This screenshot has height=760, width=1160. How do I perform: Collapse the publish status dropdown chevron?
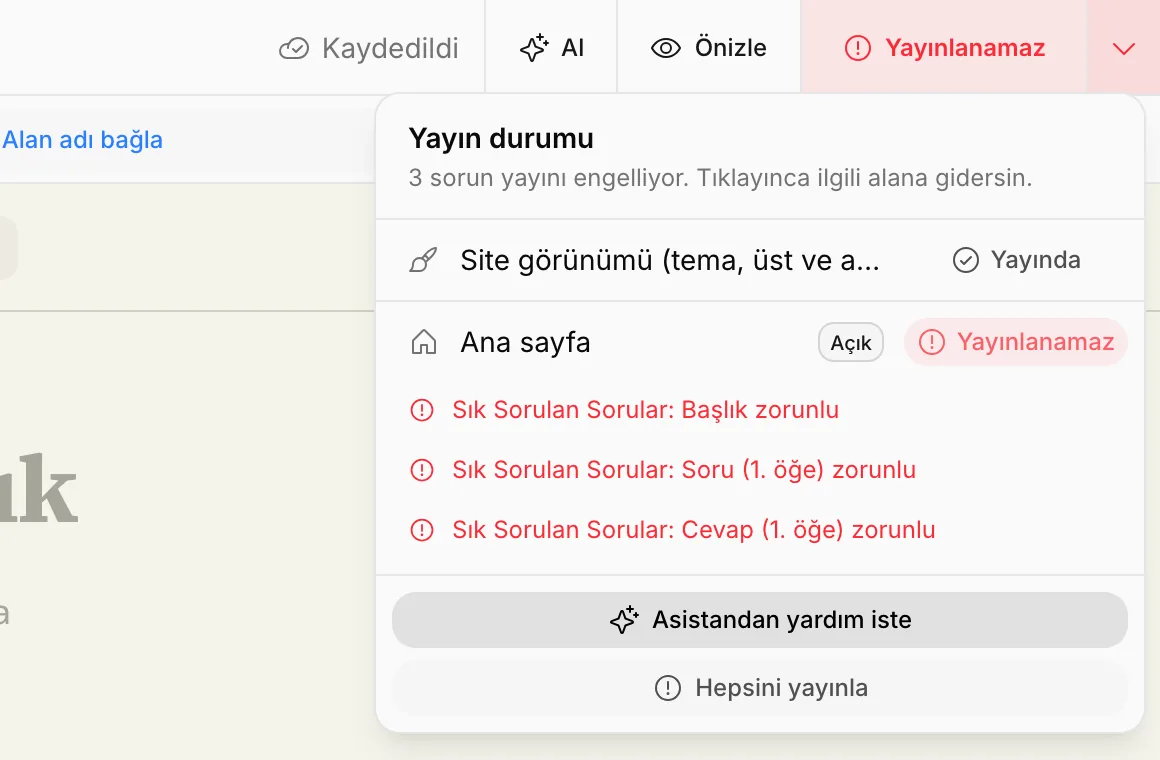1124,49
